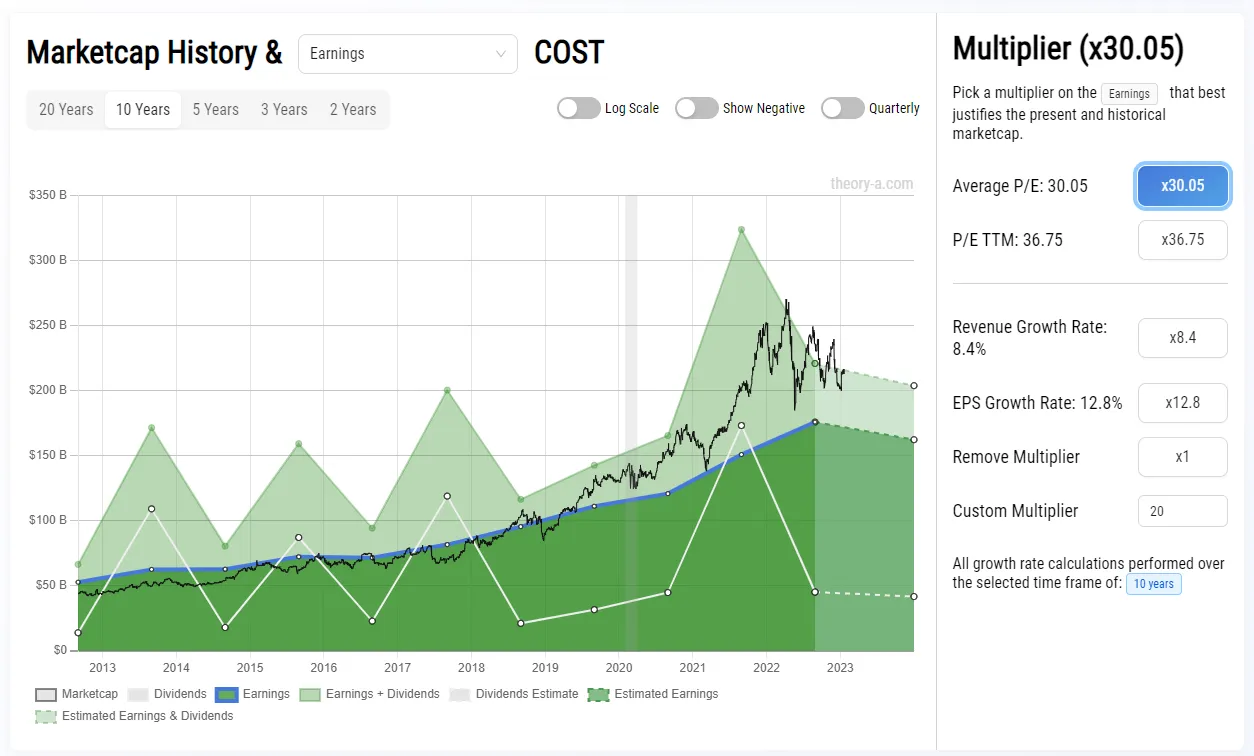Apply the x36.75 P/E TTM multiplier

[x=1182, y=239]
